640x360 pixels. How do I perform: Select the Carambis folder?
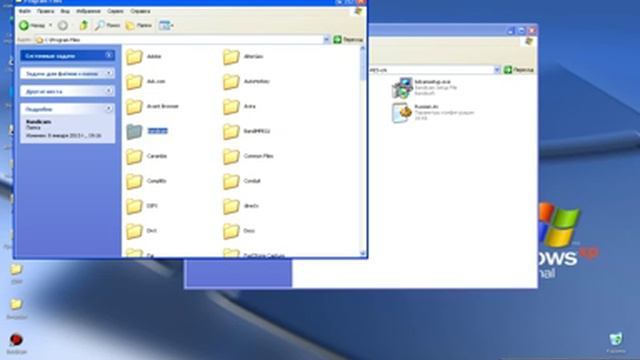point(146,156)
